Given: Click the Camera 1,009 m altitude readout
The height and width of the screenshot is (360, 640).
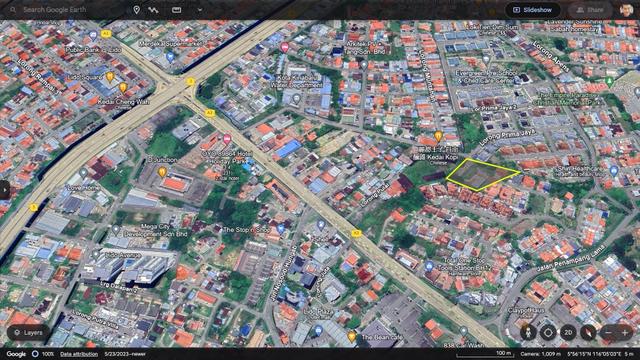Looking at the screenshot, I should pyautogui.click(x=540, y=354).
